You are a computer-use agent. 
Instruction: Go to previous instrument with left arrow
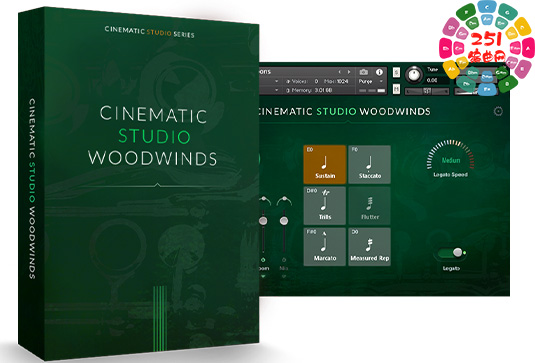339,72
